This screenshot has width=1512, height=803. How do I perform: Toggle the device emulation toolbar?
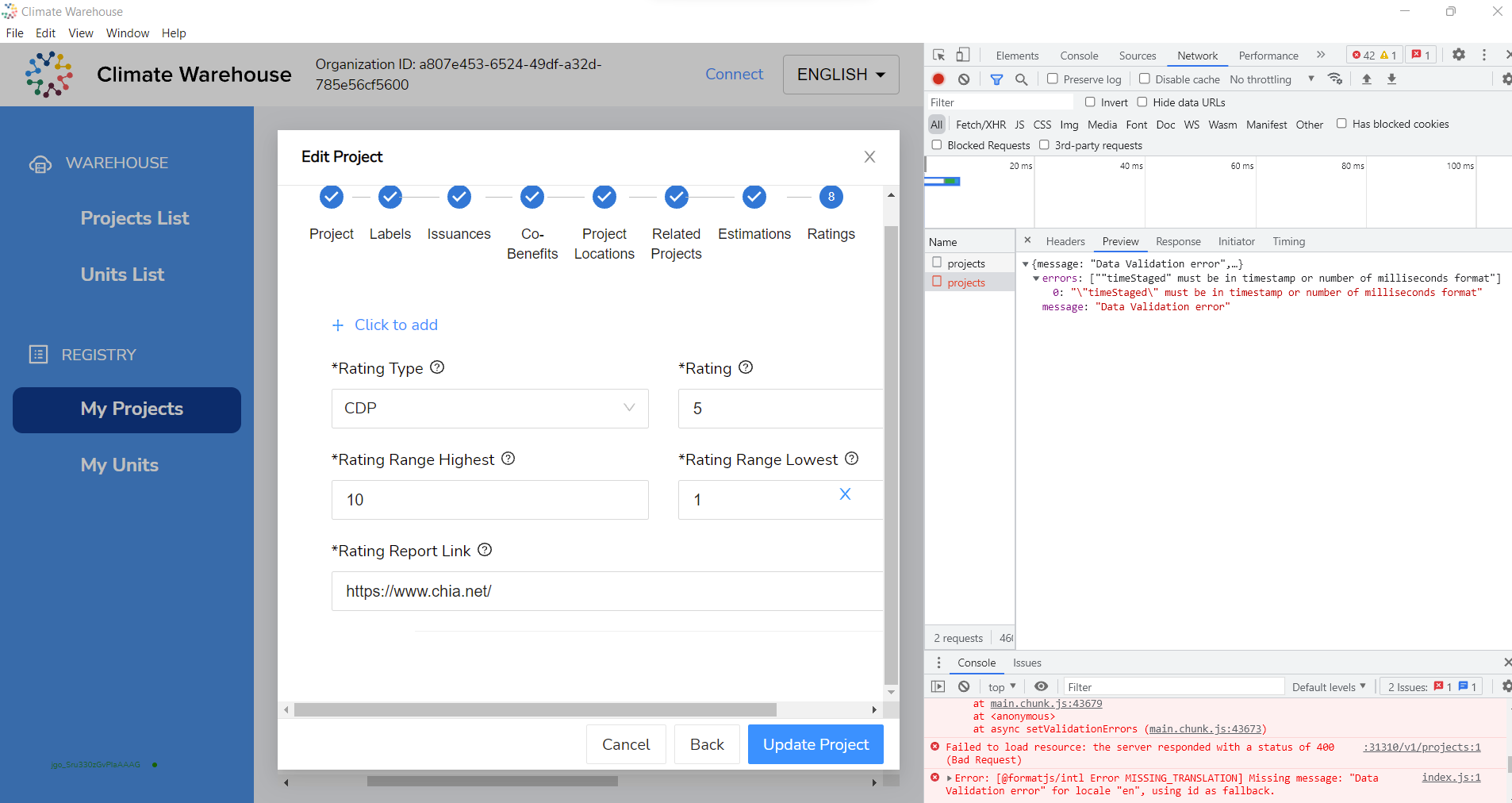(963, 55)
